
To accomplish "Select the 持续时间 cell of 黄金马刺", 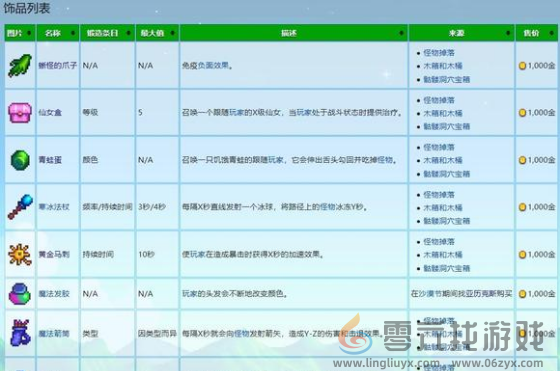I will [x=98, y=254].
